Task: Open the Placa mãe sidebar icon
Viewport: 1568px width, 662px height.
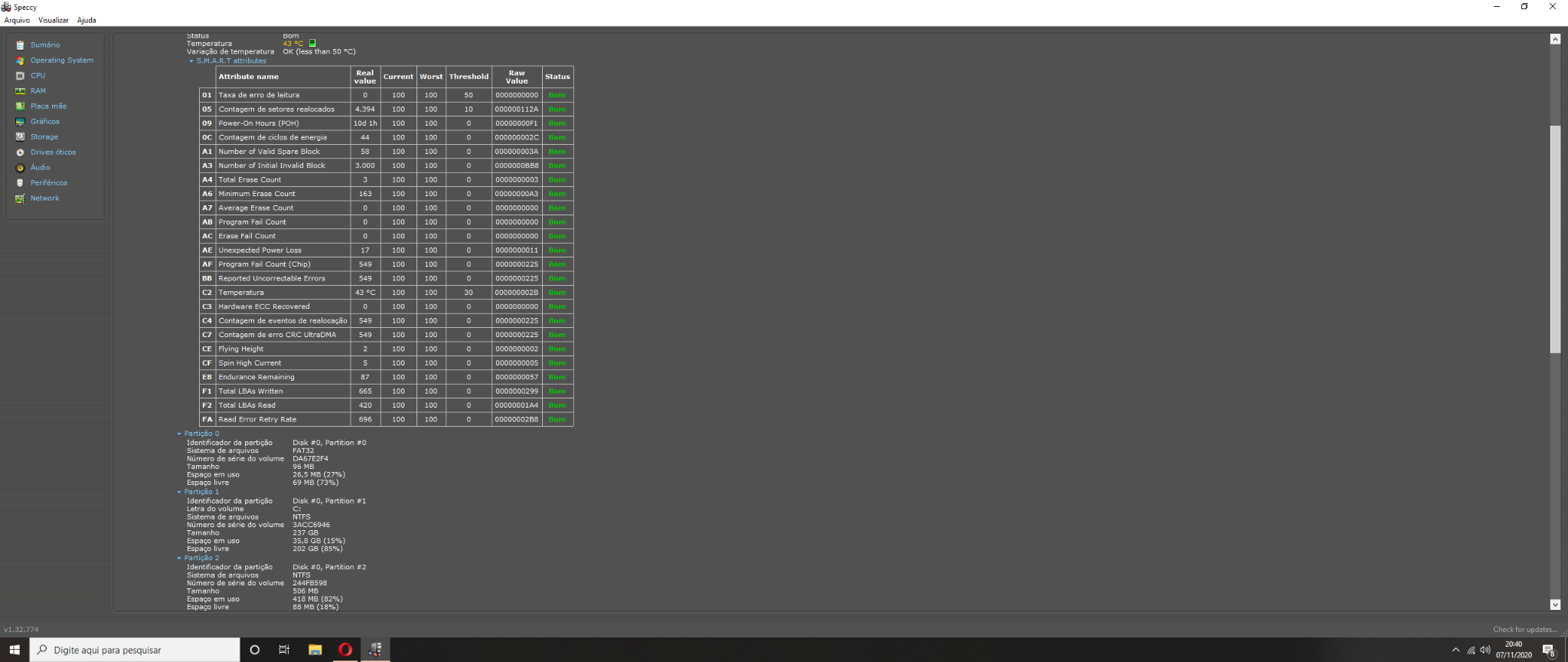Action: click(x=21, y=107)
